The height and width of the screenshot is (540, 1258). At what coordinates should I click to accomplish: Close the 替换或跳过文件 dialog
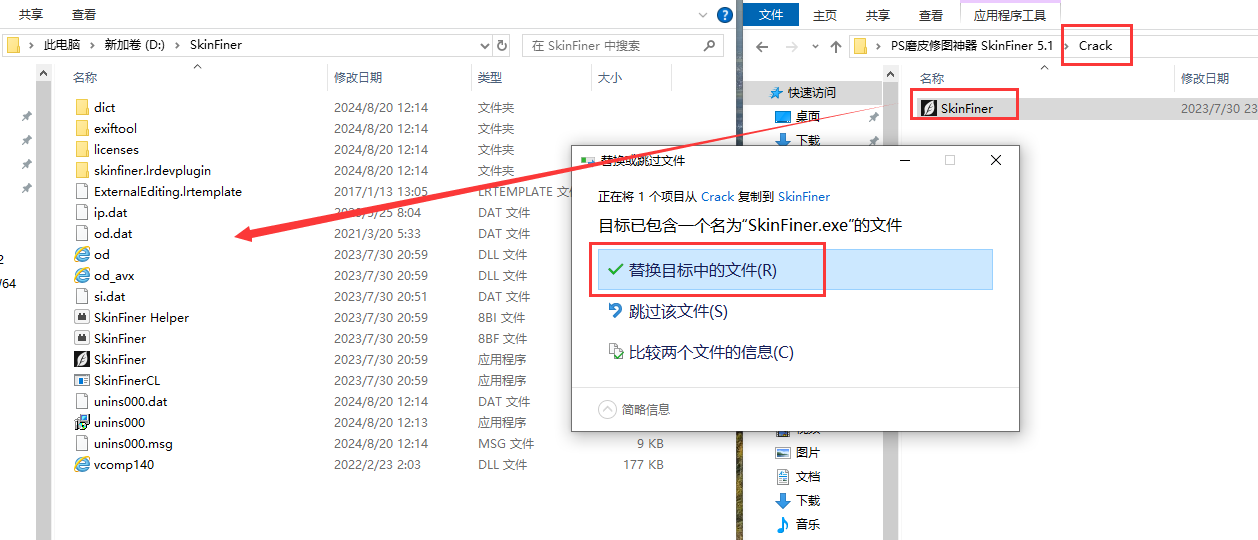tap(996, 160)
